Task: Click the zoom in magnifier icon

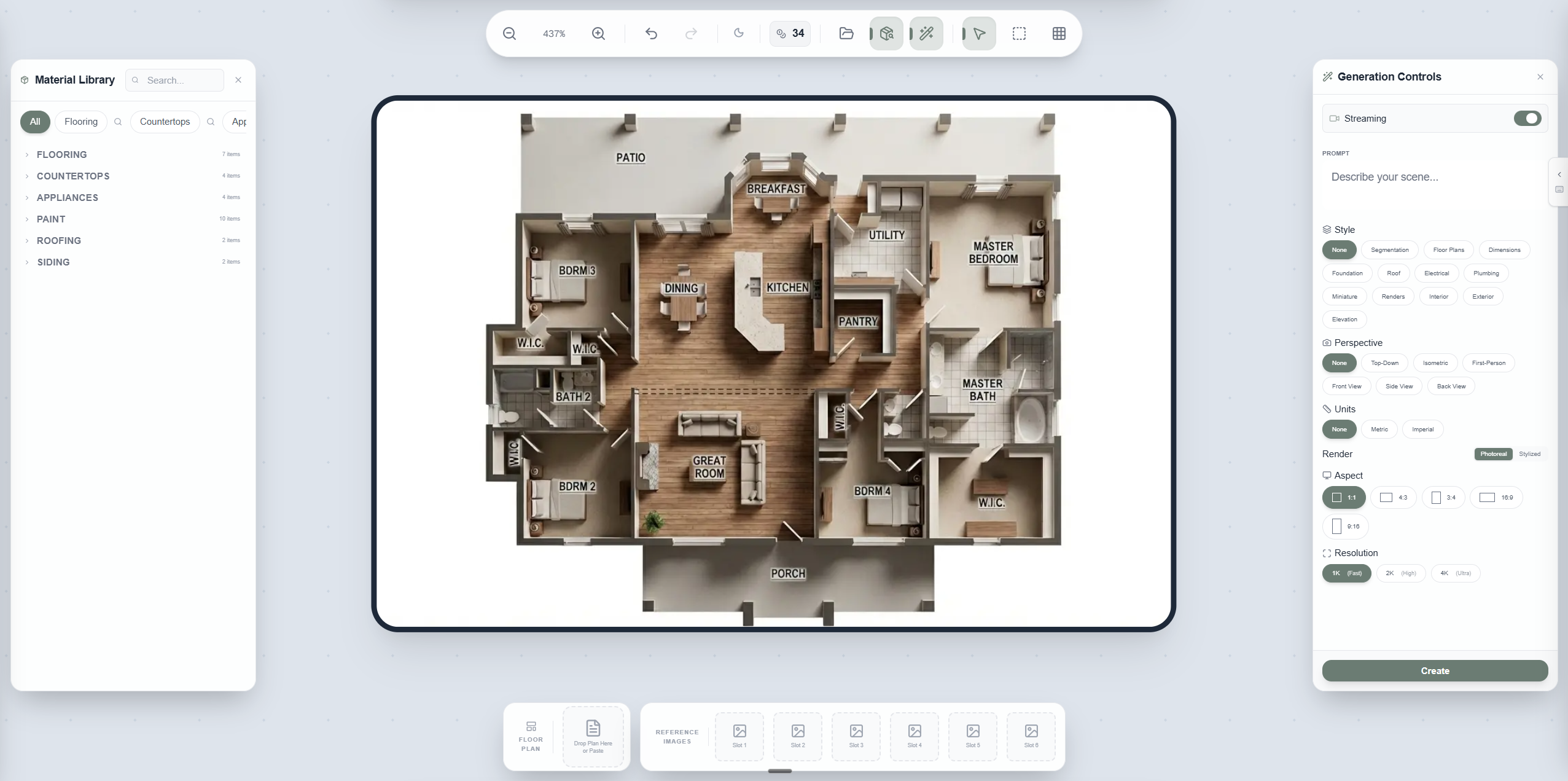Action: [598, 34]
